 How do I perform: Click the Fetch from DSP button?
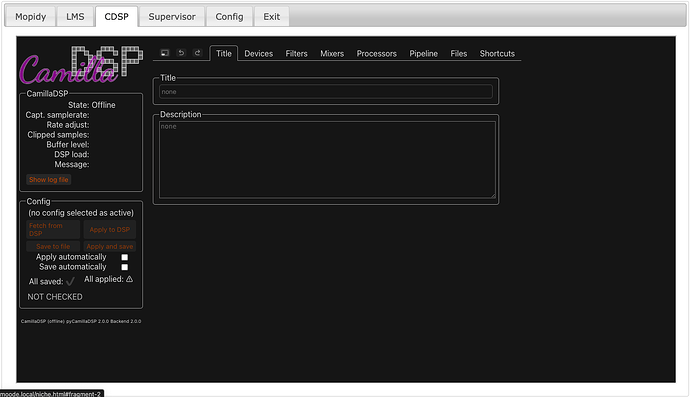coord(53,229)
